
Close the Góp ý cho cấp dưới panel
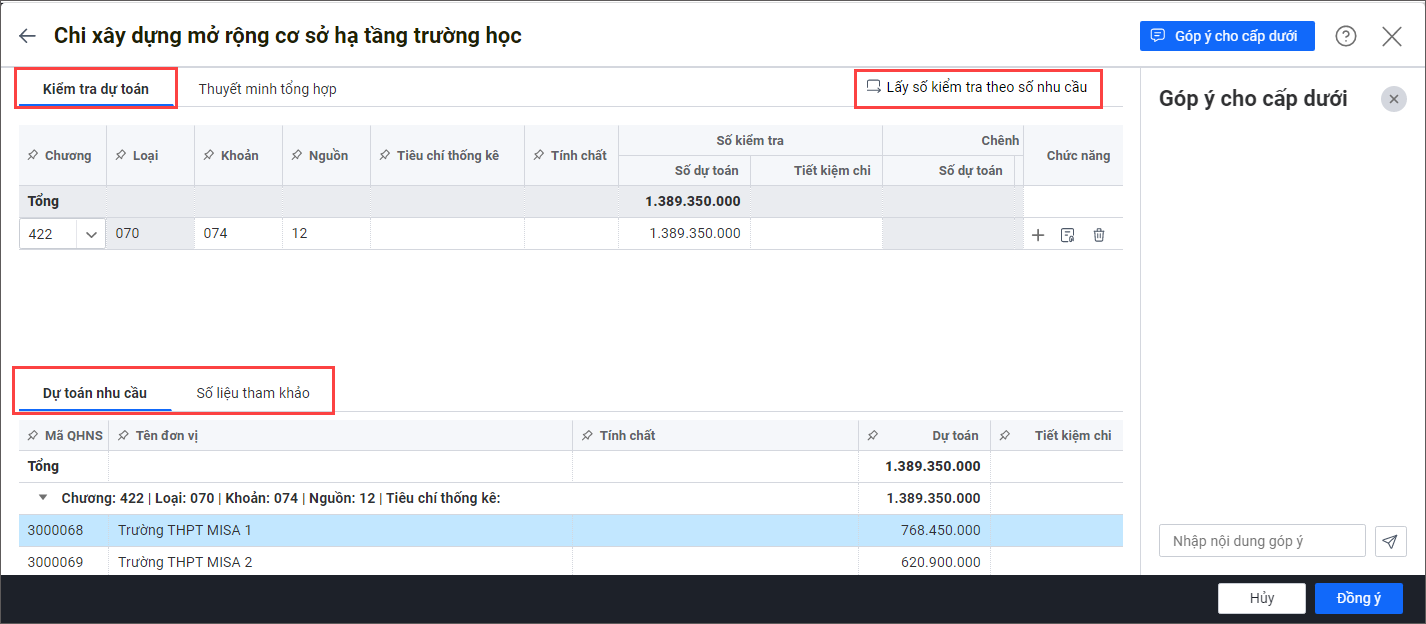1394,98
